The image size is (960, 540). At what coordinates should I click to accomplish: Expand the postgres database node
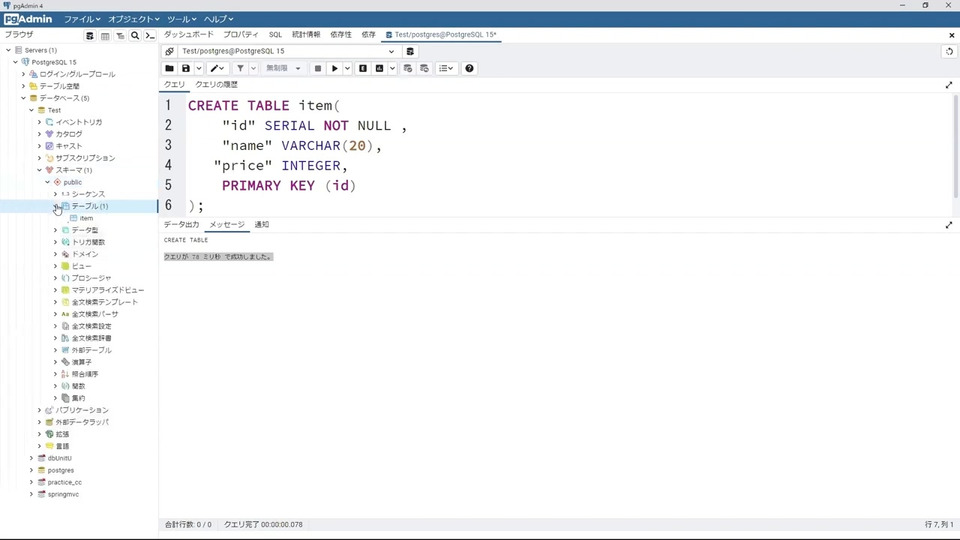pos(32,470)
